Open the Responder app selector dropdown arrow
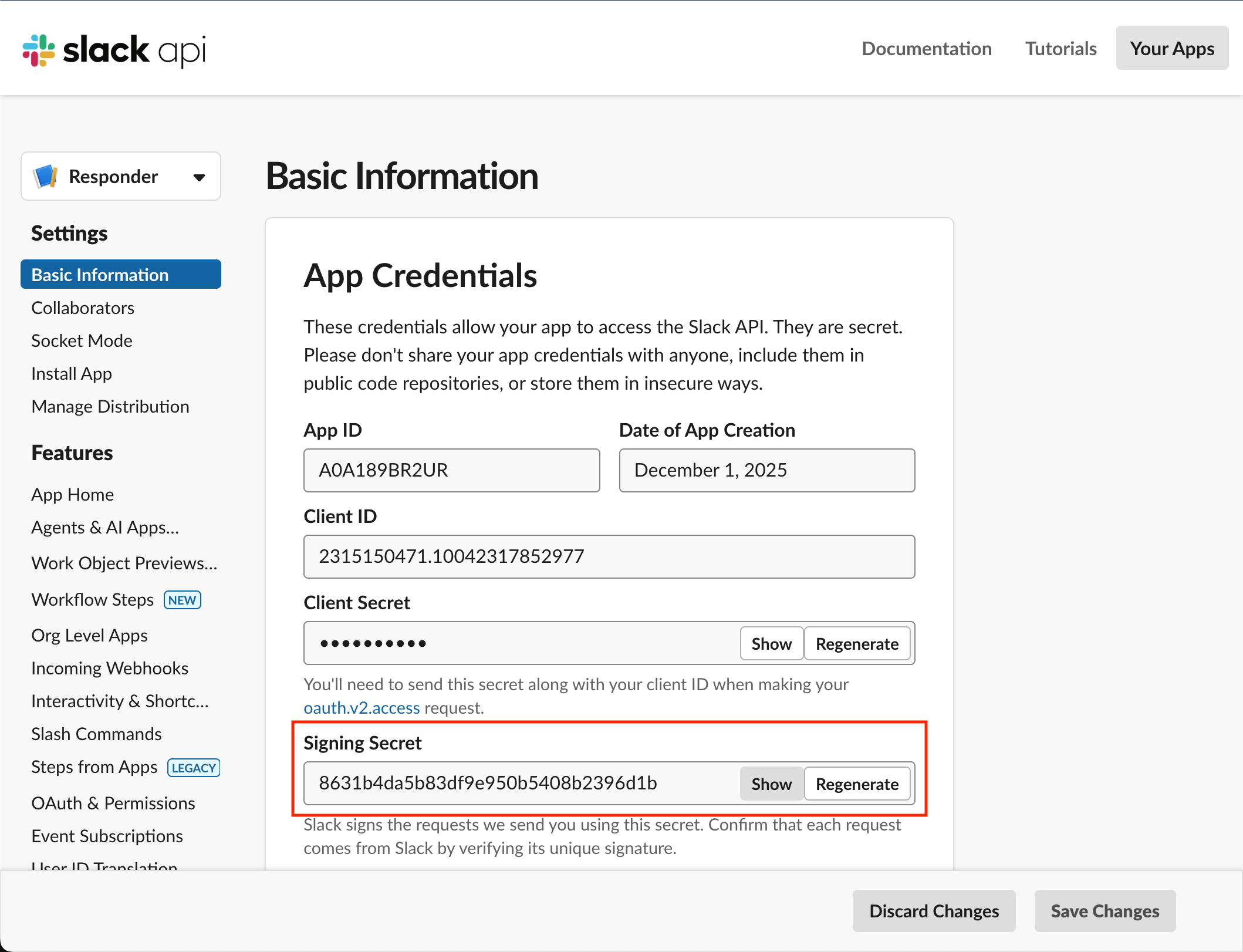 pyautogui.click(x=200, y=177)
